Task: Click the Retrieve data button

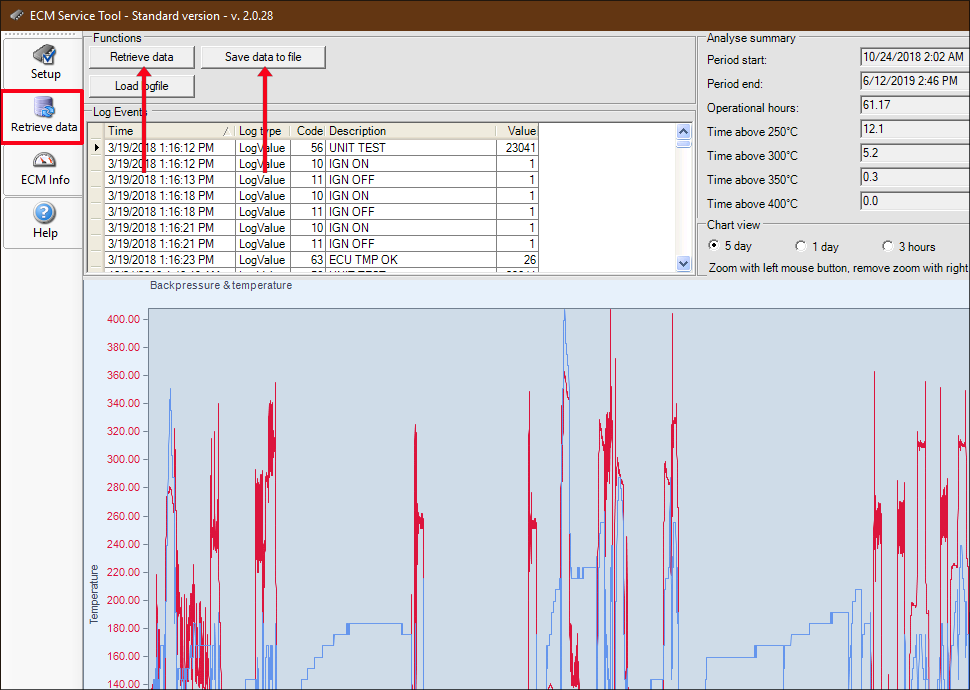Action: coord(142,57)
